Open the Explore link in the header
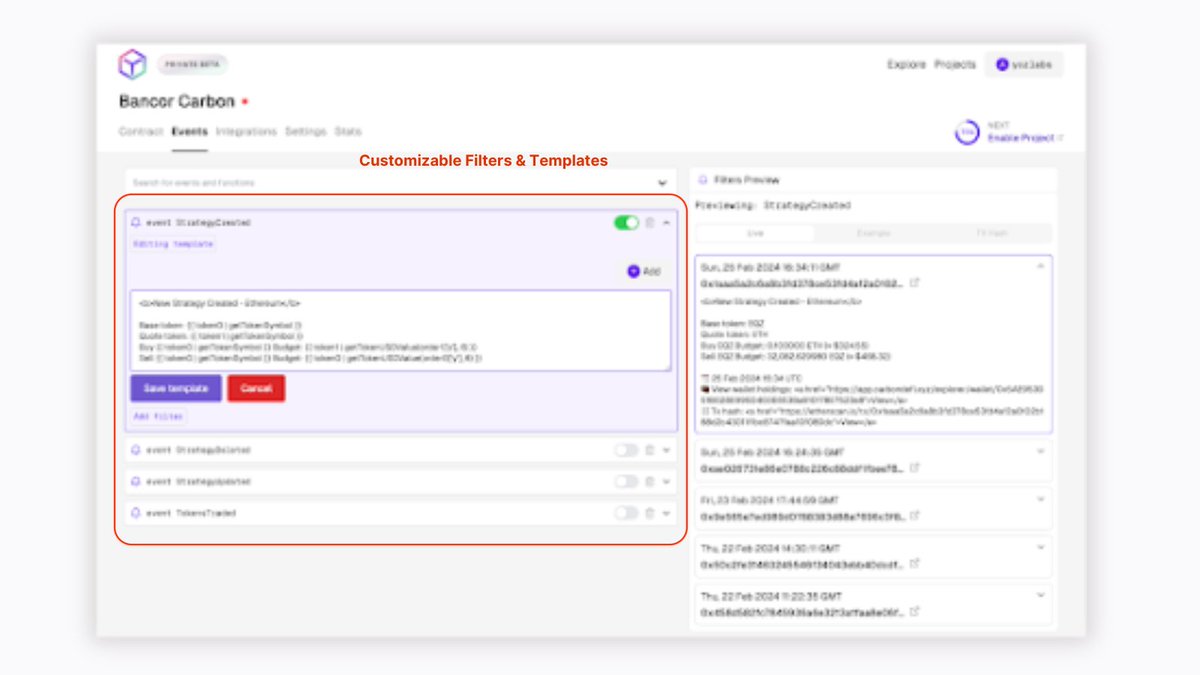Viewport: 1200px width, 675px height. click(x=906, y=64)
